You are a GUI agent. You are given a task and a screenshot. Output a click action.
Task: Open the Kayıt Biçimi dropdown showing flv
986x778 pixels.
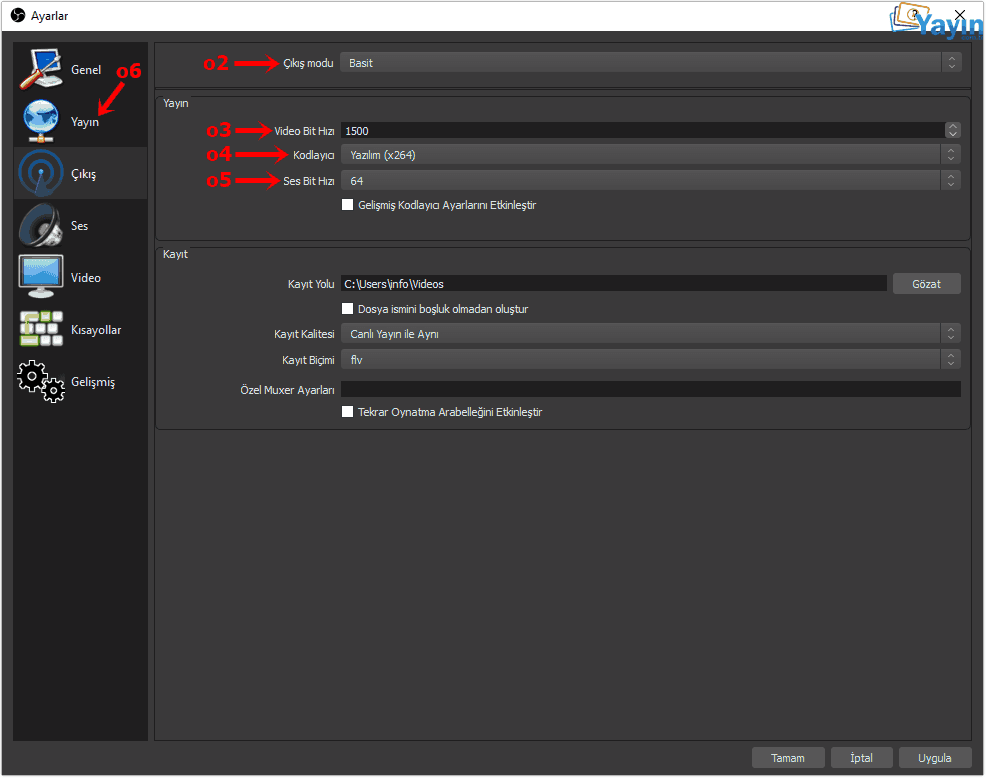tap(651, 359)
